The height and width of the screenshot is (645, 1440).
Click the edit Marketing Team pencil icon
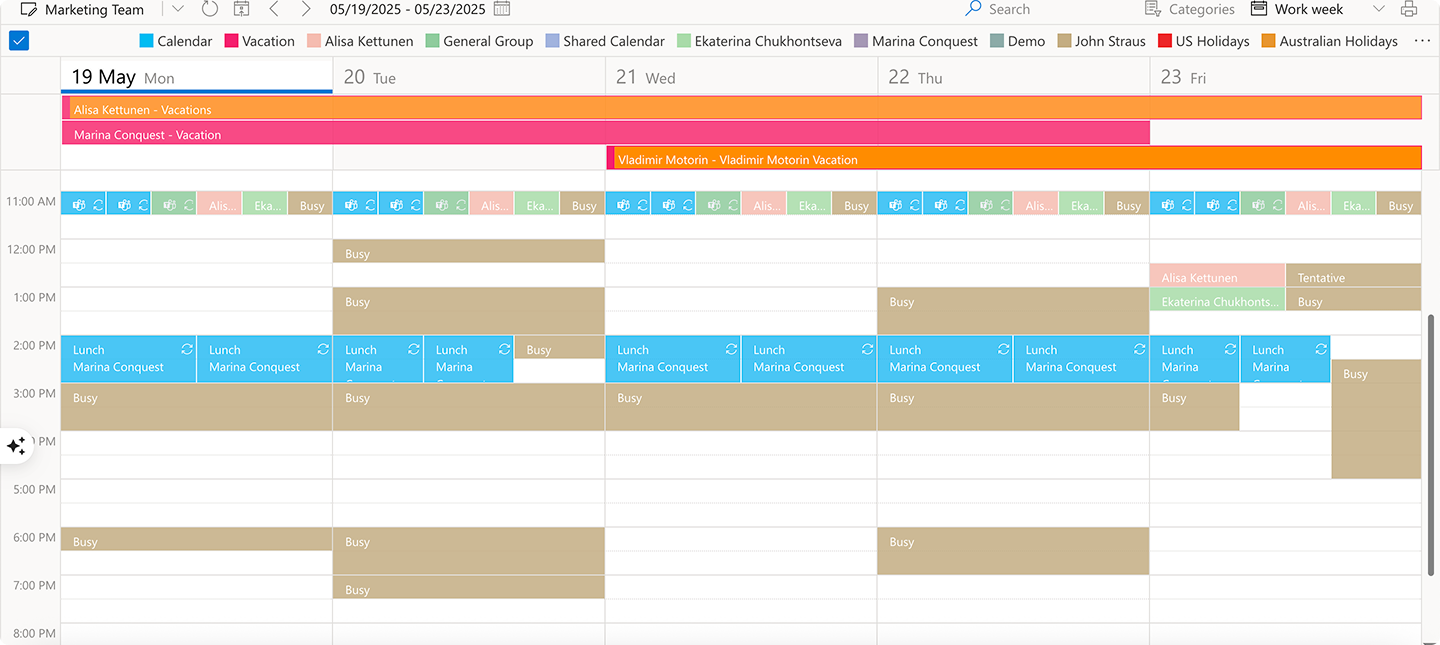(30, 9)
